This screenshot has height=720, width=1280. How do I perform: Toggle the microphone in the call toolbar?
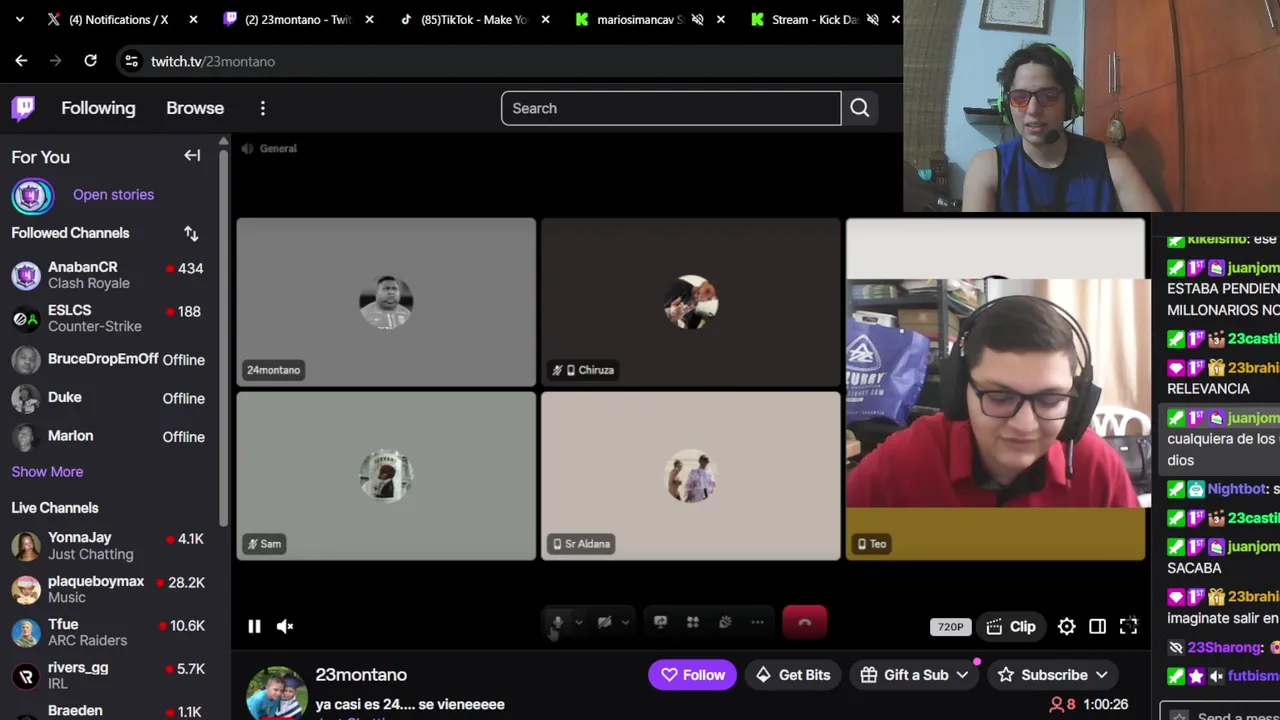pos(557,622)
